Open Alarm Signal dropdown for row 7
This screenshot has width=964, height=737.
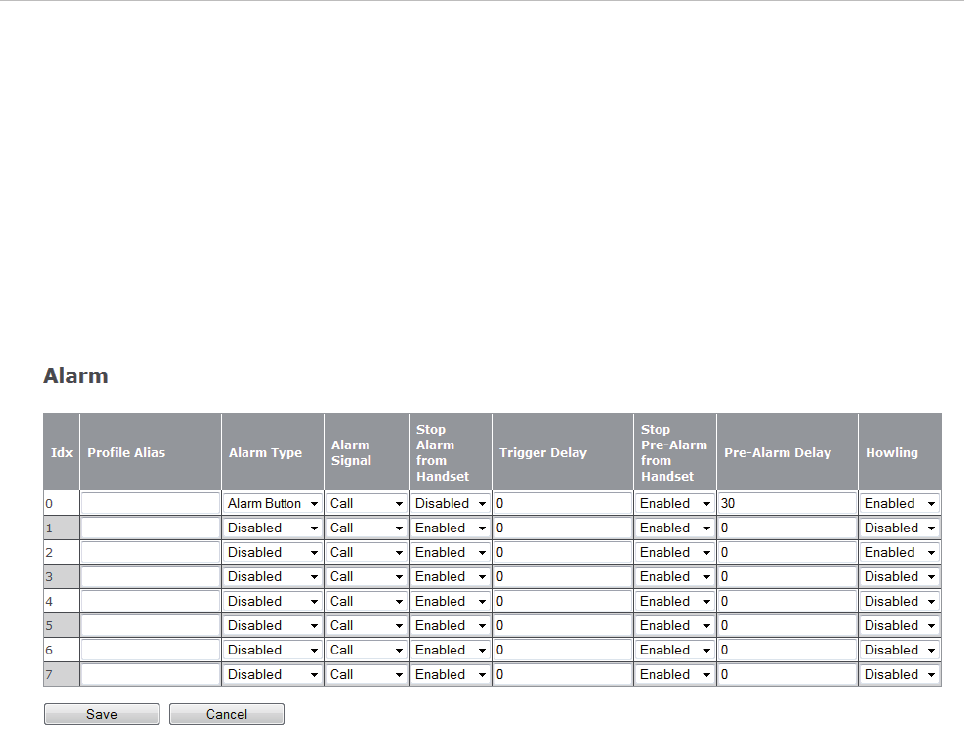pos(366,674)
